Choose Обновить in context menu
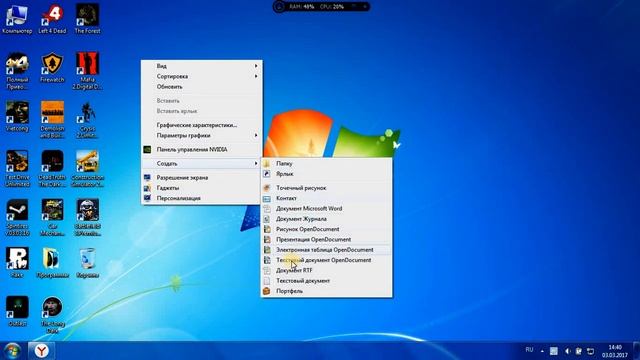The image size is (640, 360). [202, 87]
